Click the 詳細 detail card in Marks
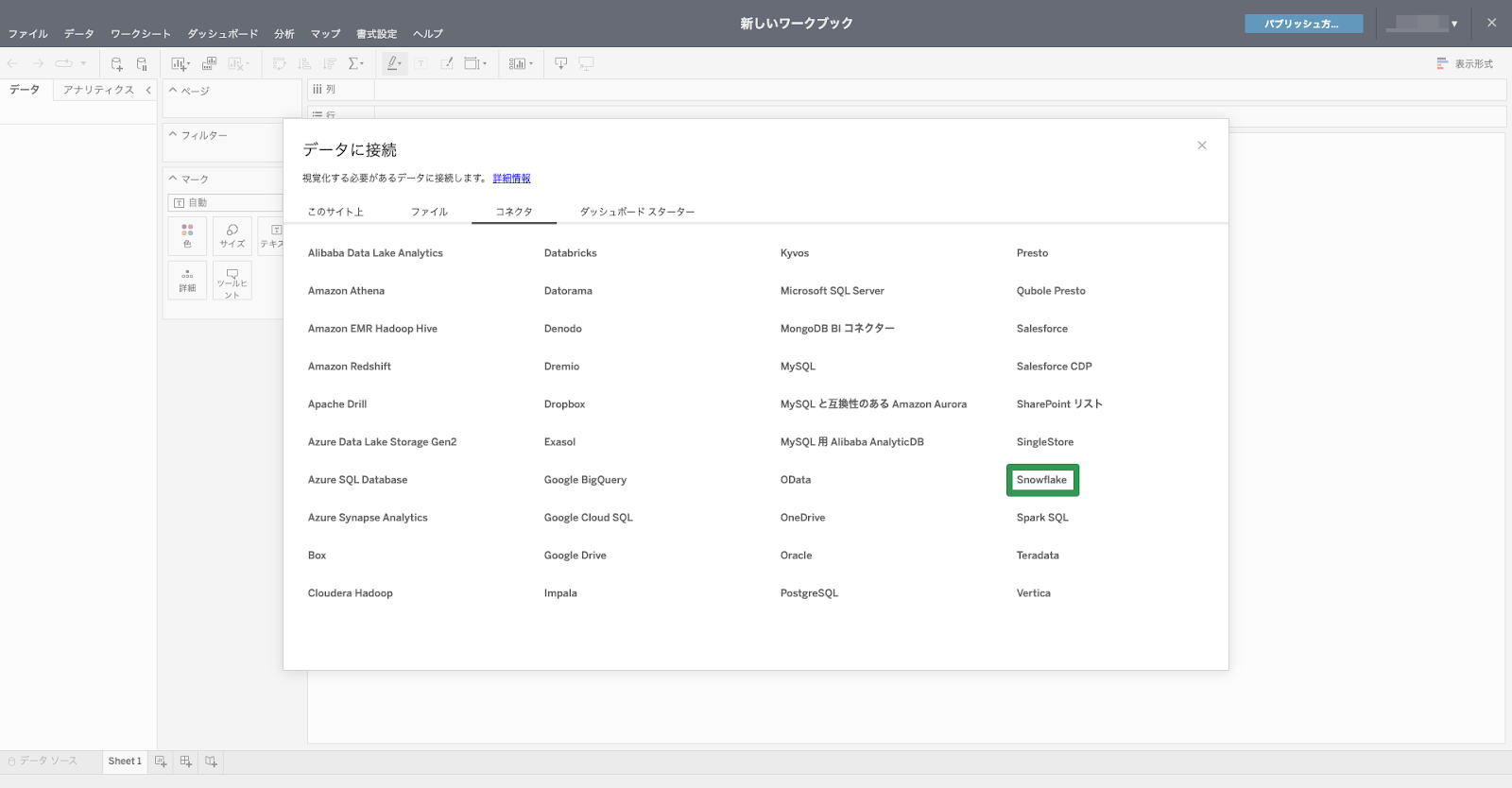1512x788 pixels. pyautogui.click(x=187, y=281)
